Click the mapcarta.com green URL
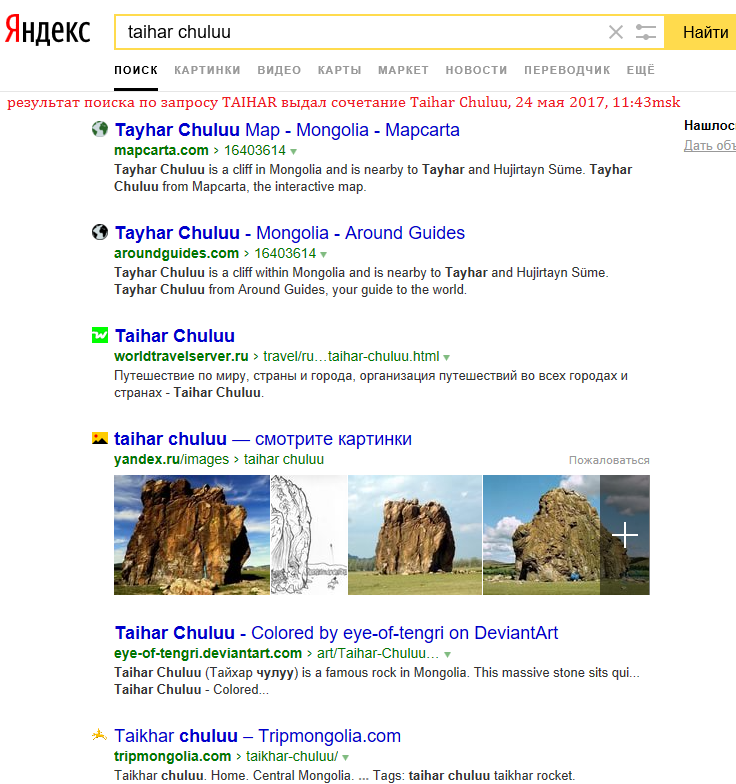This screenshot has width=736, height=784. (x=161, y=150)
